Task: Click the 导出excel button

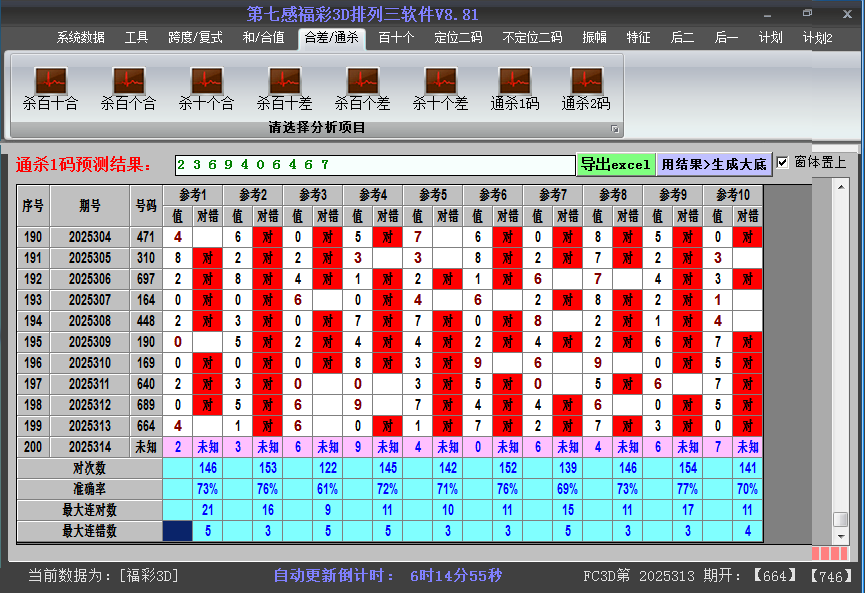Action: pos(615,165)
